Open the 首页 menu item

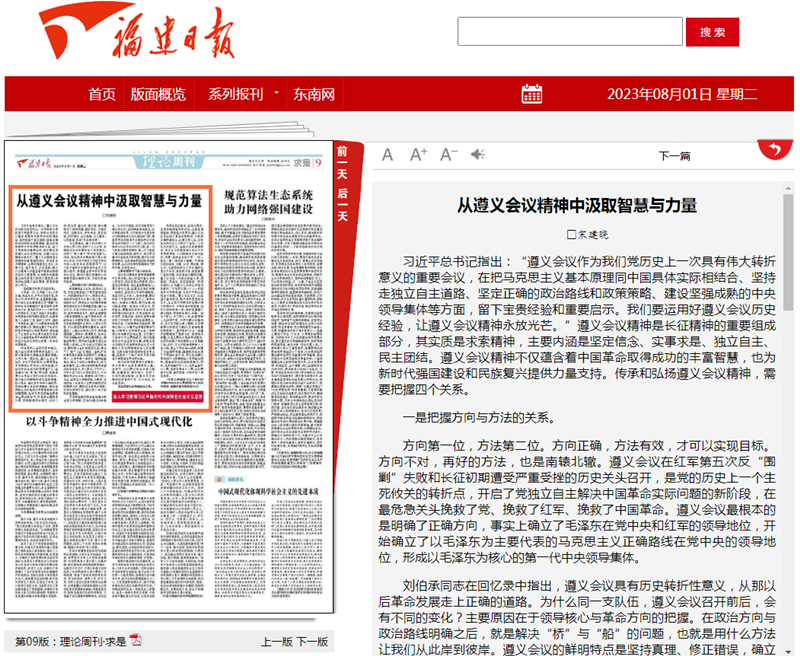click(102, 94)
